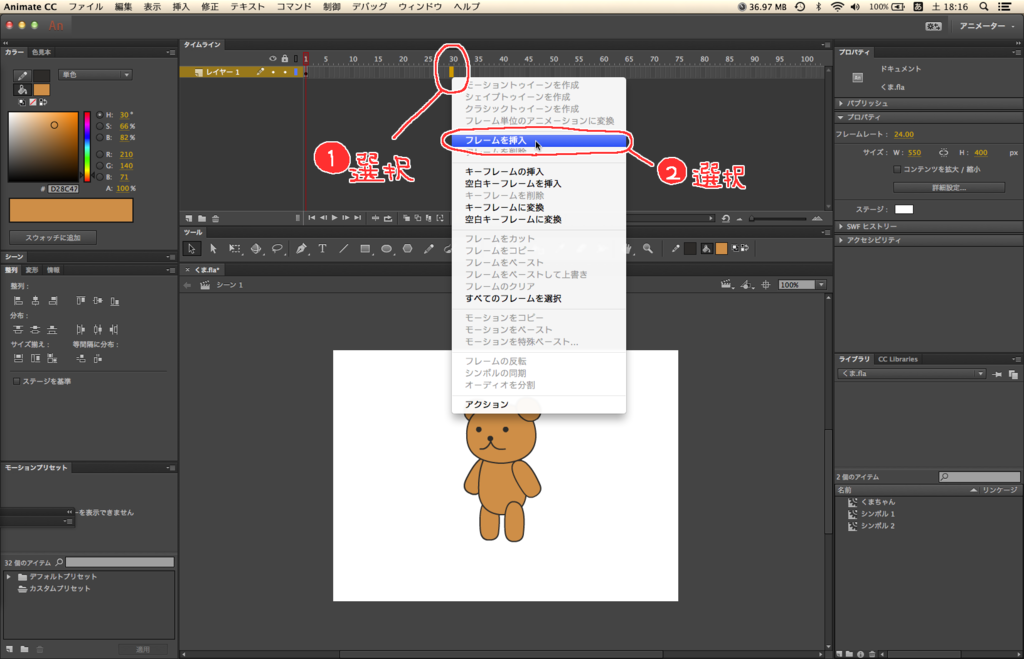Select the H hue radio button
This screenshot has width=1024, height=659.
[99, 115]
